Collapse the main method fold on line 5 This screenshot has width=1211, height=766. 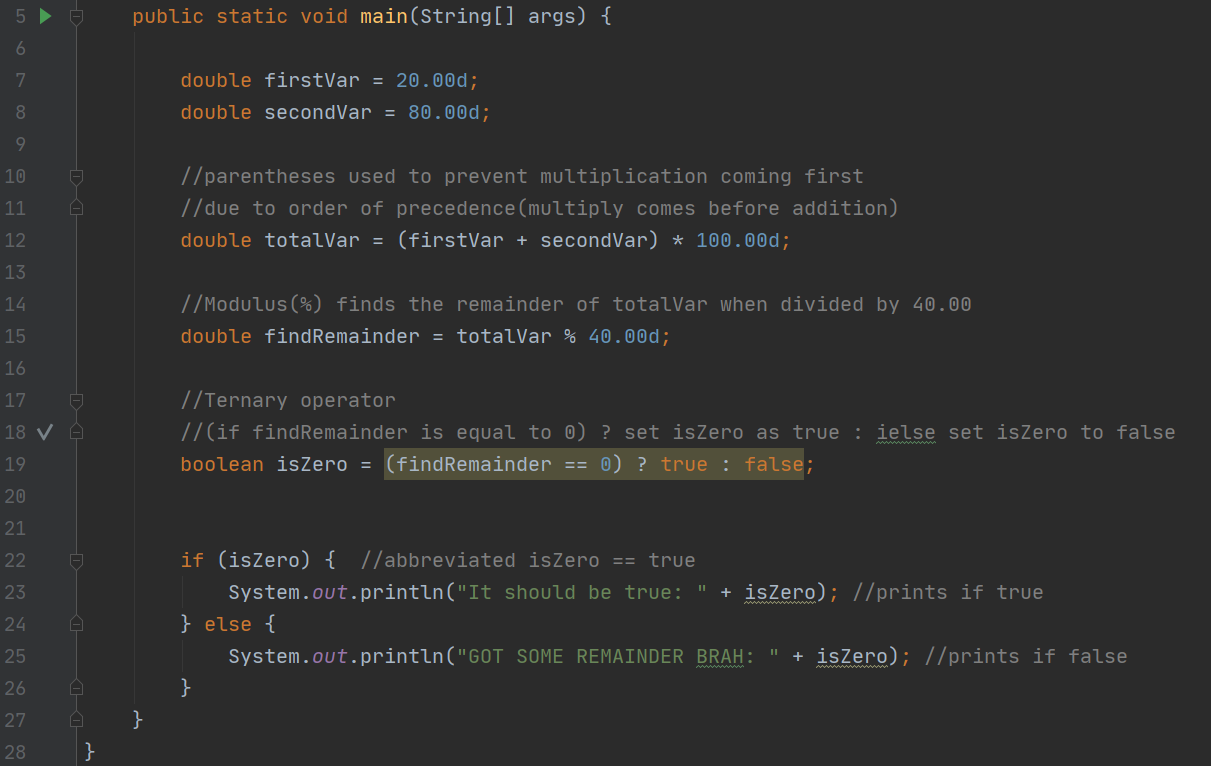tap(77, 17)
